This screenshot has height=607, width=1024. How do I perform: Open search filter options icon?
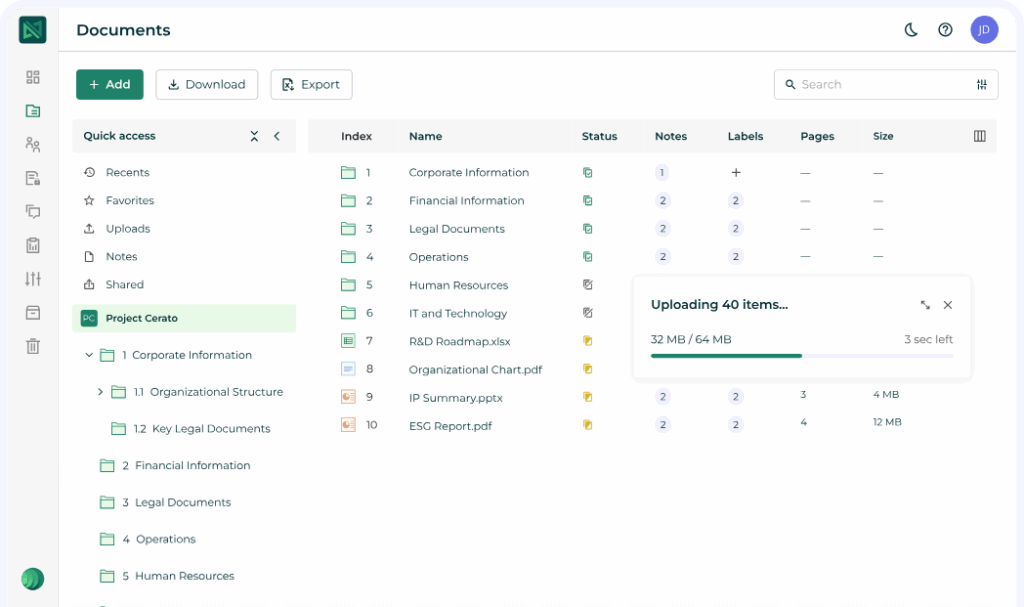(982, 85)
